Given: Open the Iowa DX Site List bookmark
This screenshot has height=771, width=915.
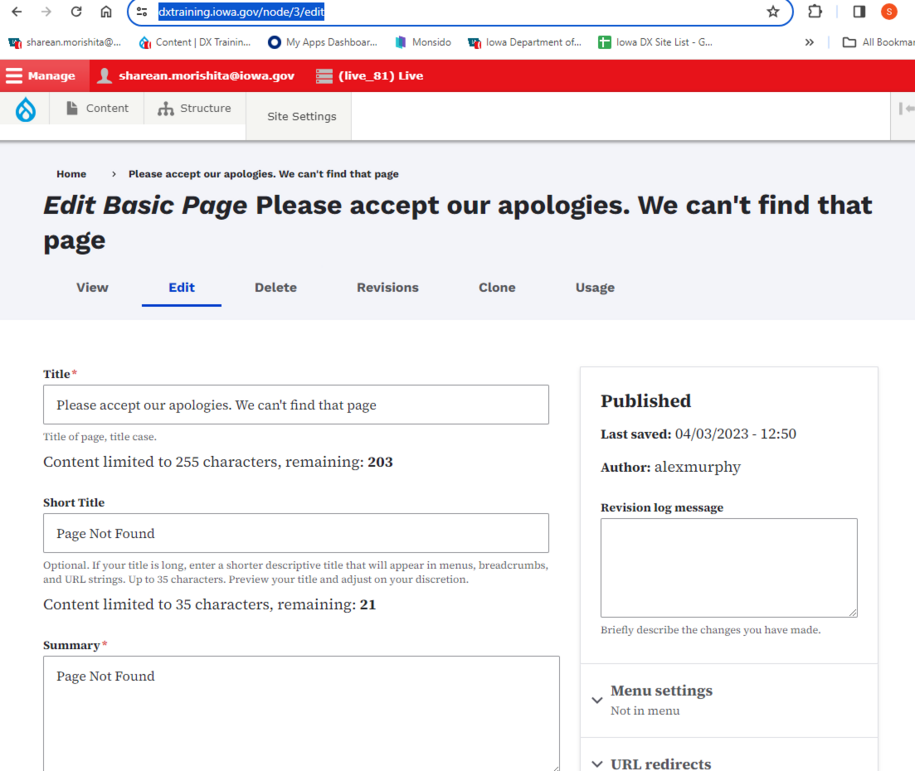Looking at the screenshot, I should click(655, 42).
